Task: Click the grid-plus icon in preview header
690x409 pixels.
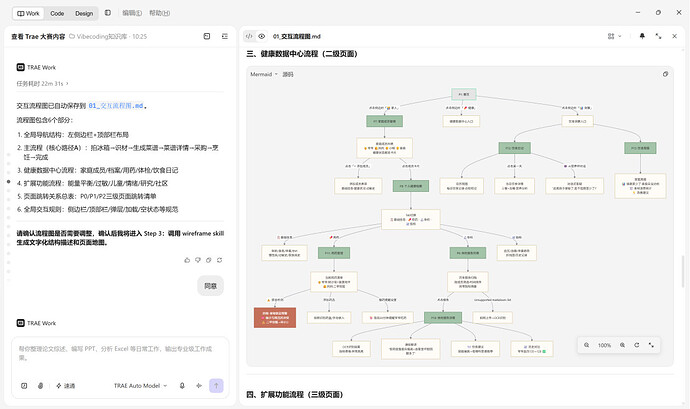Action: pos(611,36)
